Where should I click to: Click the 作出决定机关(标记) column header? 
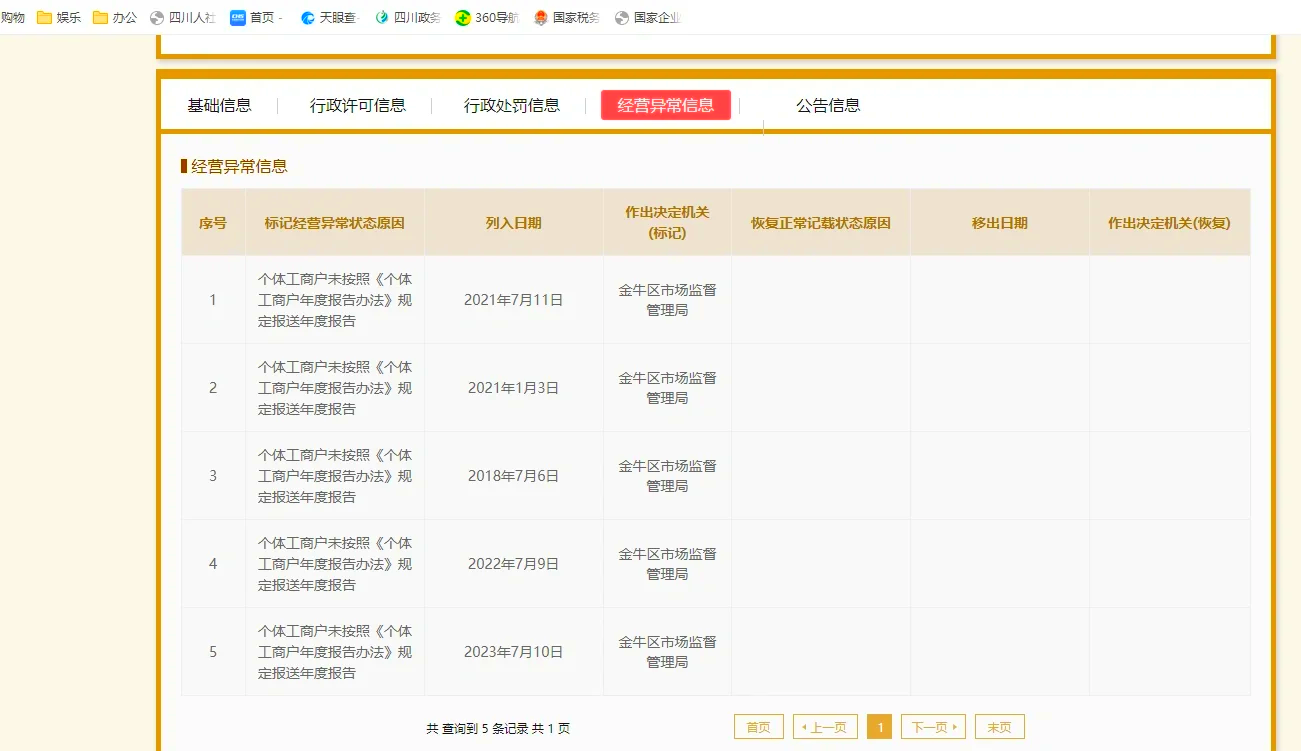point(667,223)
